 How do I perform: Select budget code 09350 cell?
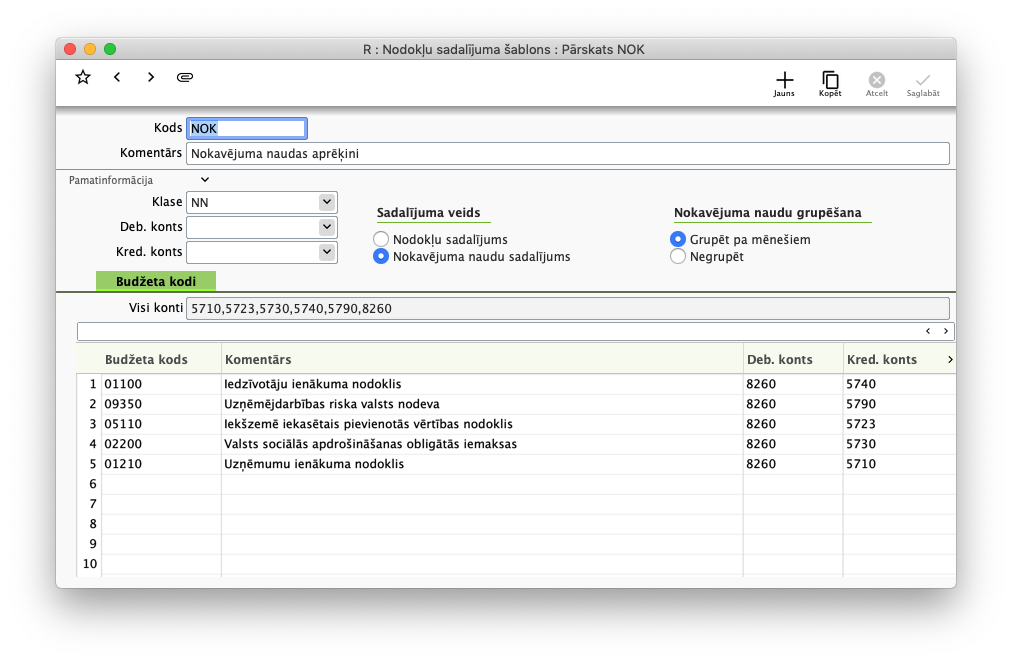[x=161, y=404]
